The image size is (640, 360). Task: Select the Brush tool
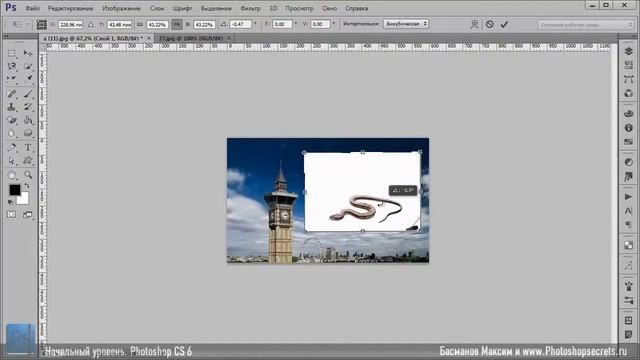coord(28,94)
